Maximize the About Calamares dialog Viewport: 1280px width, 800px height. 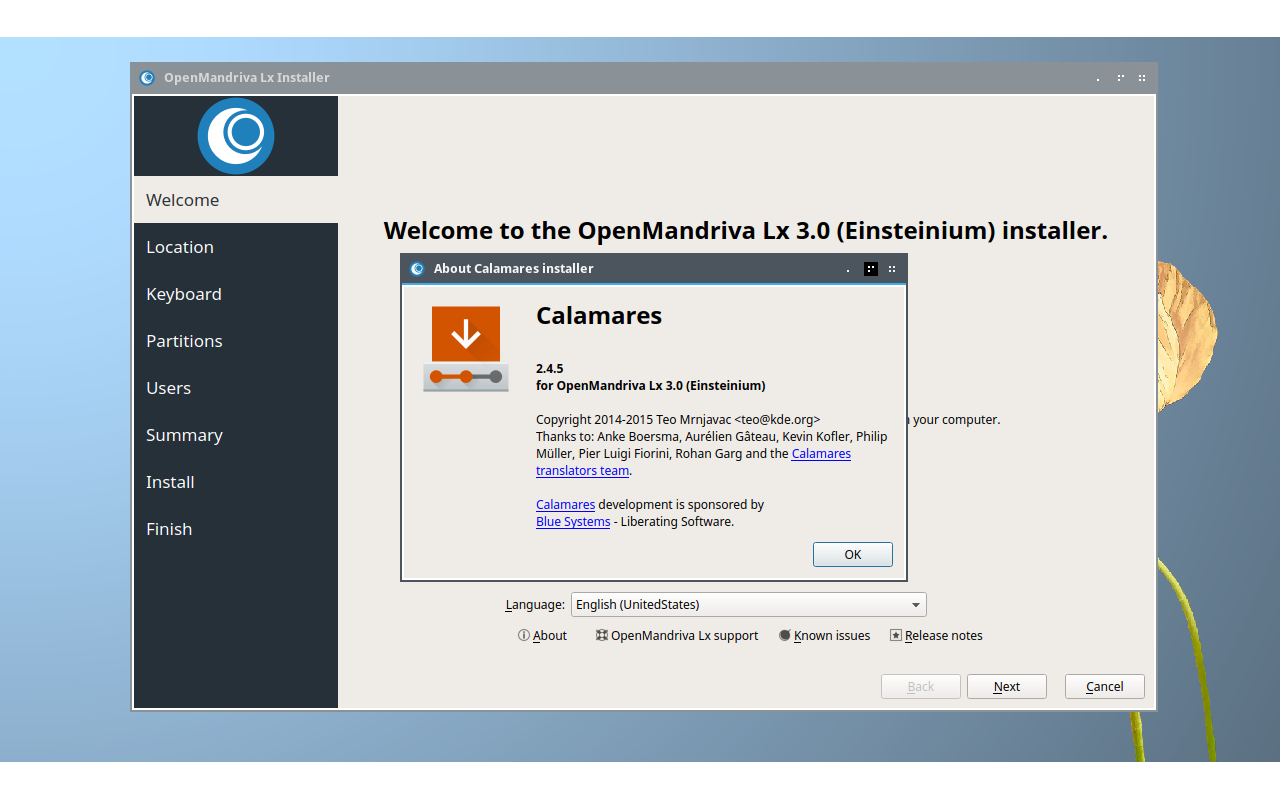pos(871,268)
